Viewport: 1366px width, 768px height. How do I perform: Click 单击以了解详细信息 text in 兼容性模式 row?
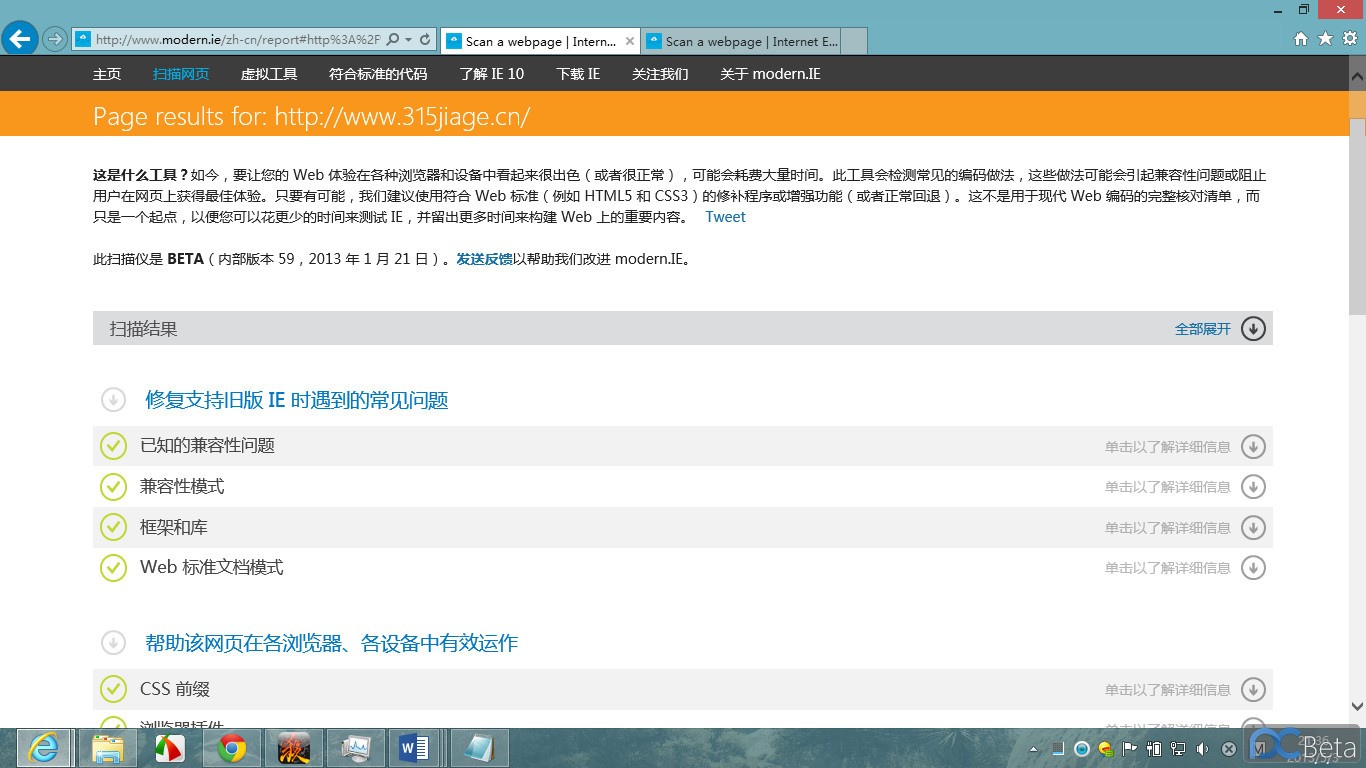[1168, 487]
